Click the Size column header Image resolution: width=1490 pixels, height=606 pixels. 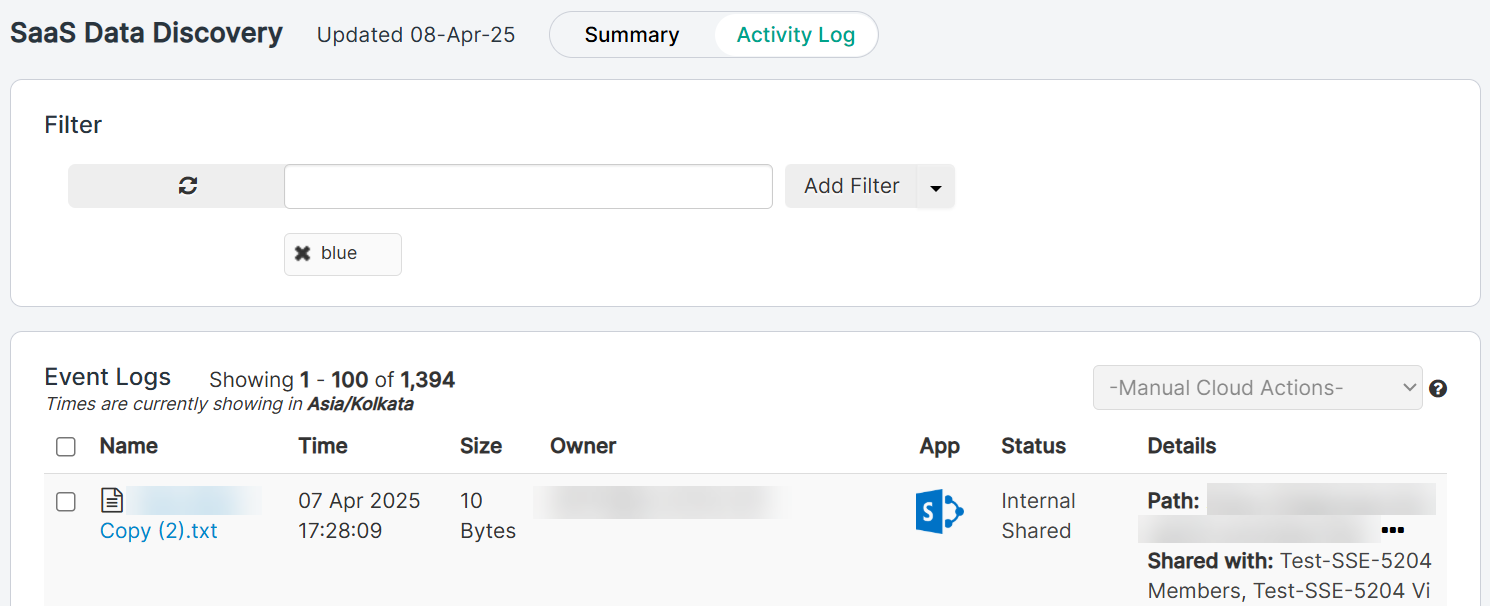[481, 446]
